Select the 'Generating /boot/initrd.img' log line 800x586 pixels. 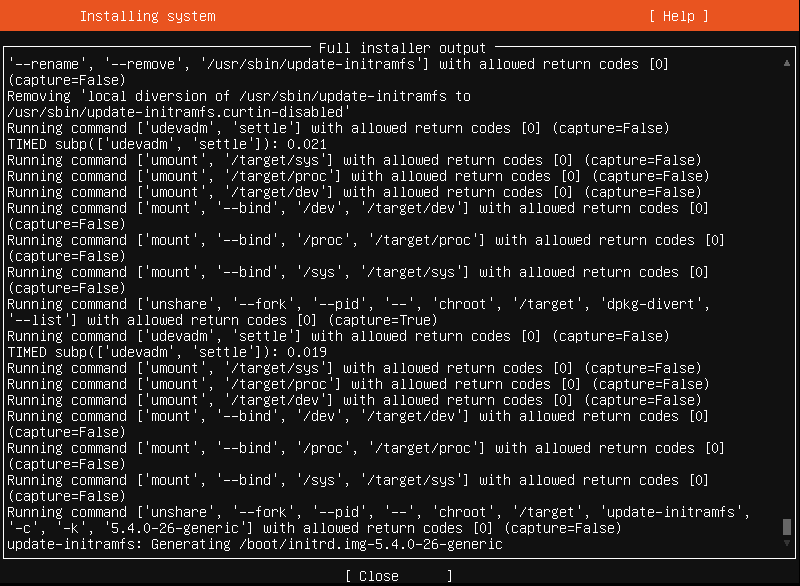[255, 544]
